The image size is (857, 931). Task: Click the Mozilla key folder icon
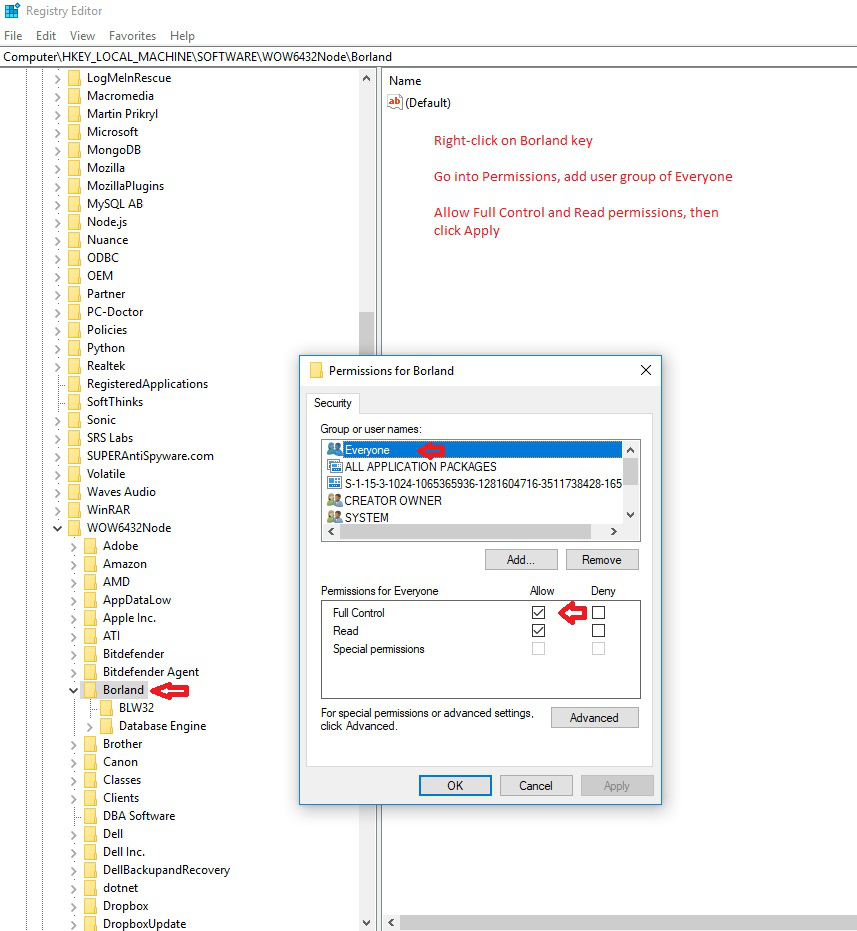74,168
